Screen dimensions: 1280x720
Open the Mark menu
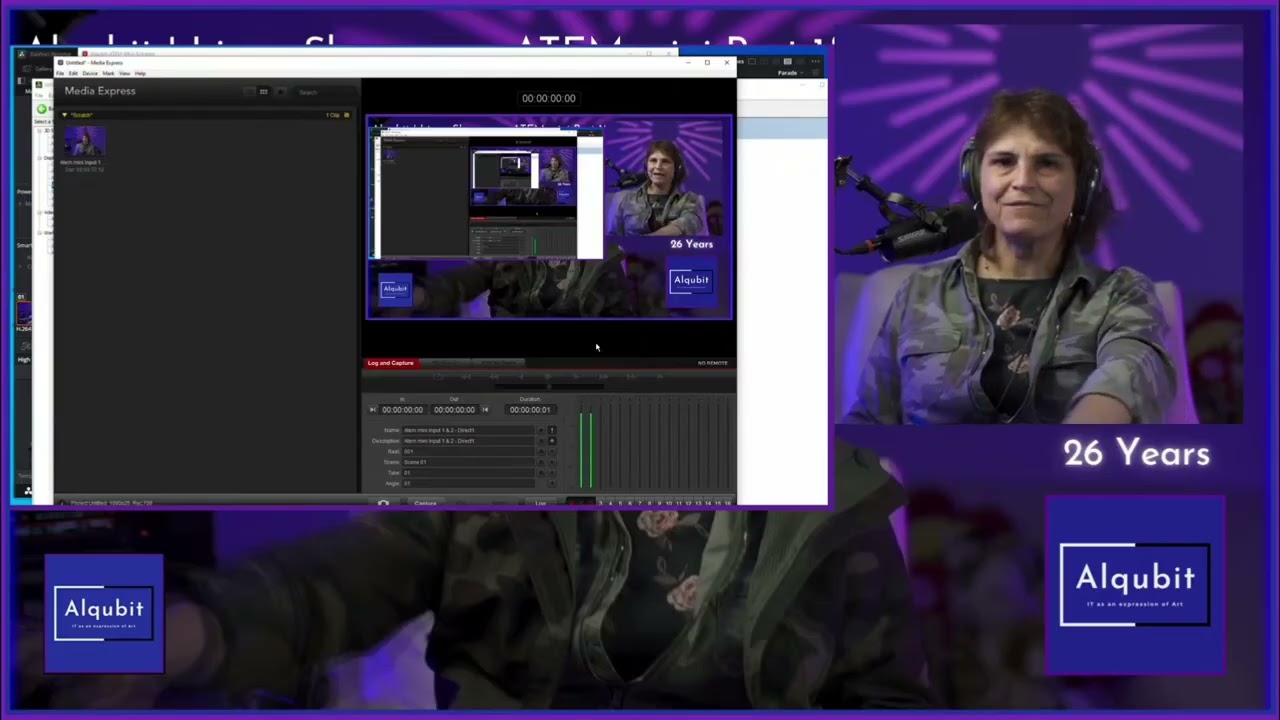(108, 73)
